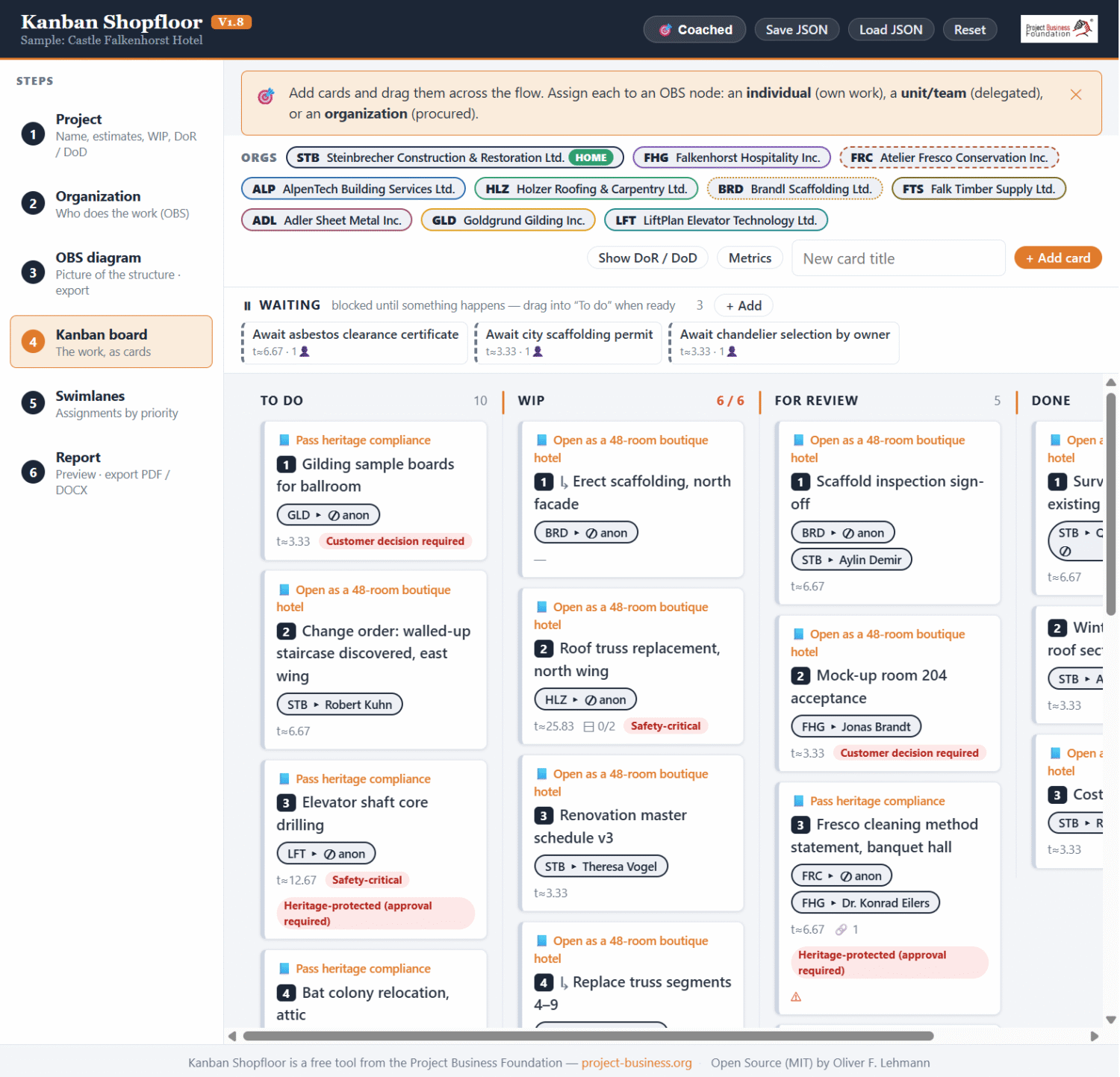This screenshot has height=1077, width=1120.
Task: Open GLD anon assignee on Gilding sample boards
Action: point(328,515)
